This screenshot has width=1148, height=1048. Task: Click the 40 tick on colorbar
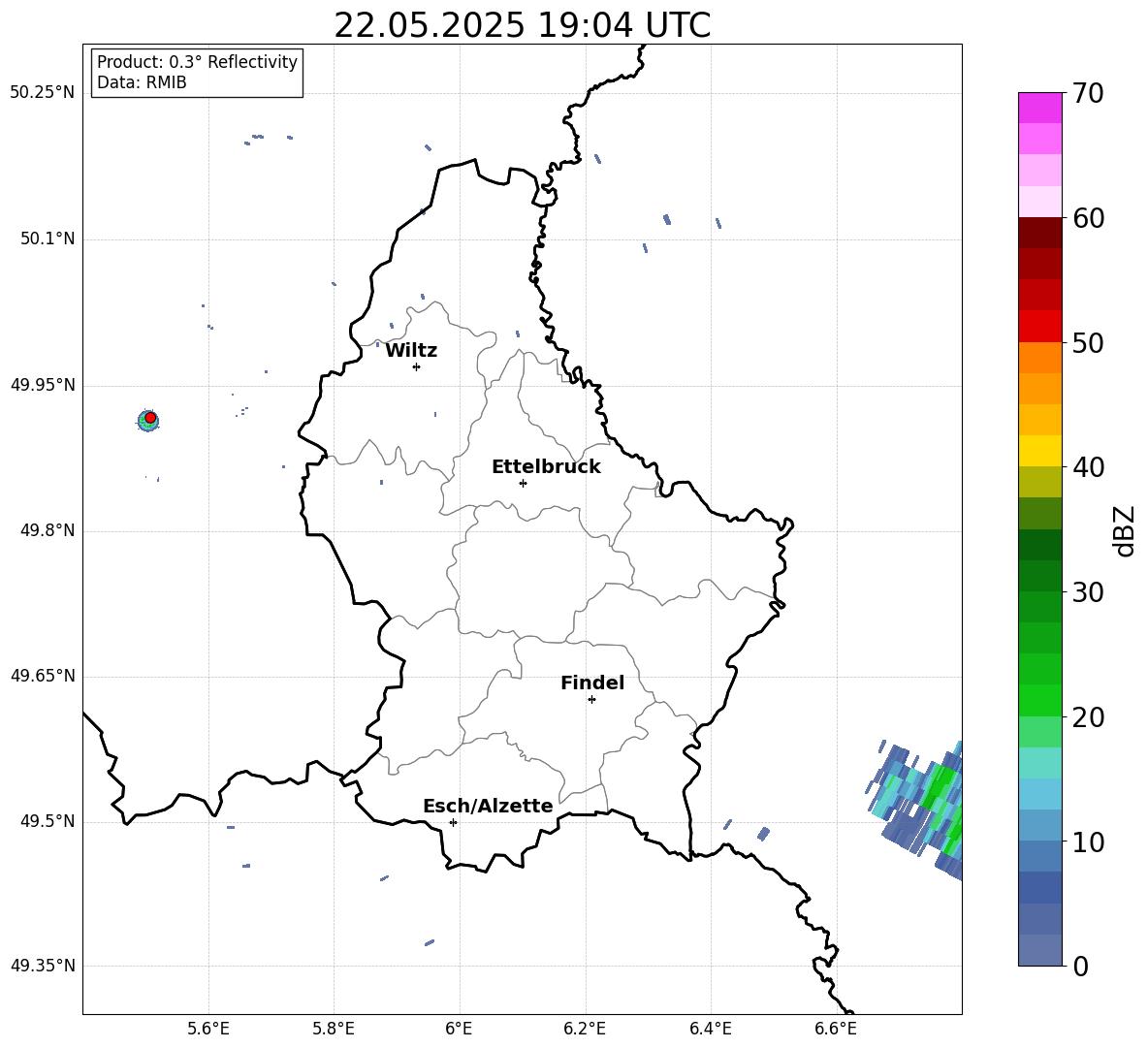click(x=1088, y=467)
